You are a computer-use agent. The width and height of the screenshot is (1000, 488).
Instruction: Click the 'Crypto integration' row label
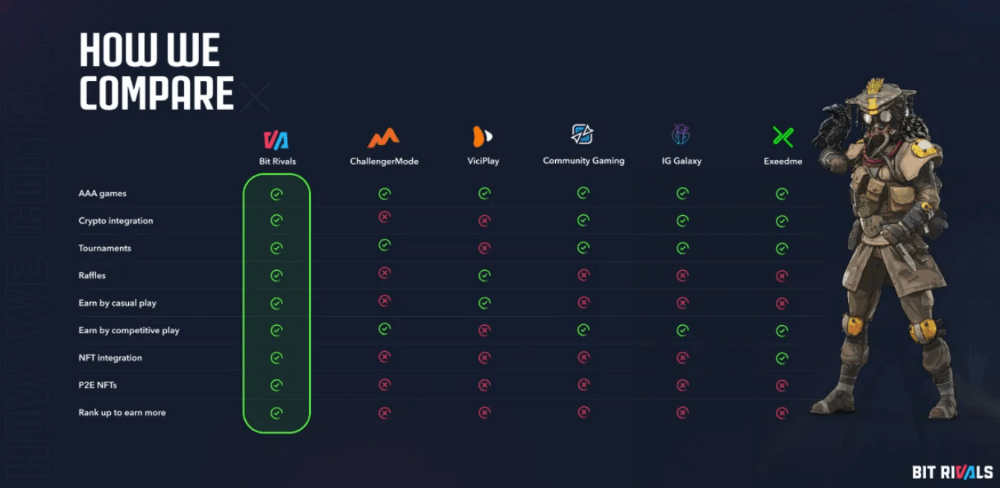[x=115, y=221]
